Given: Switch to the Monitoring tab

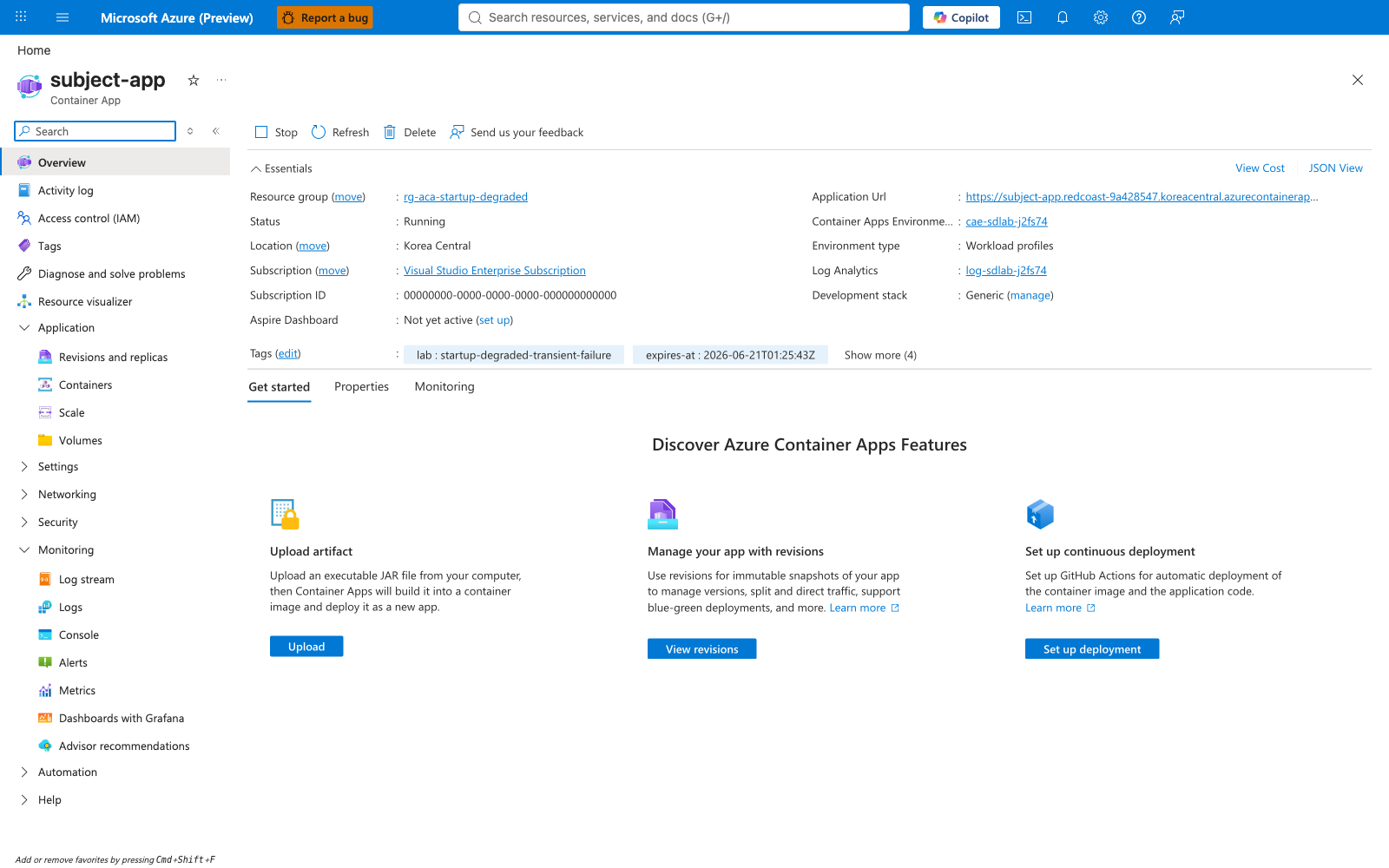Looking at the screenshot, I should (444, 386).
